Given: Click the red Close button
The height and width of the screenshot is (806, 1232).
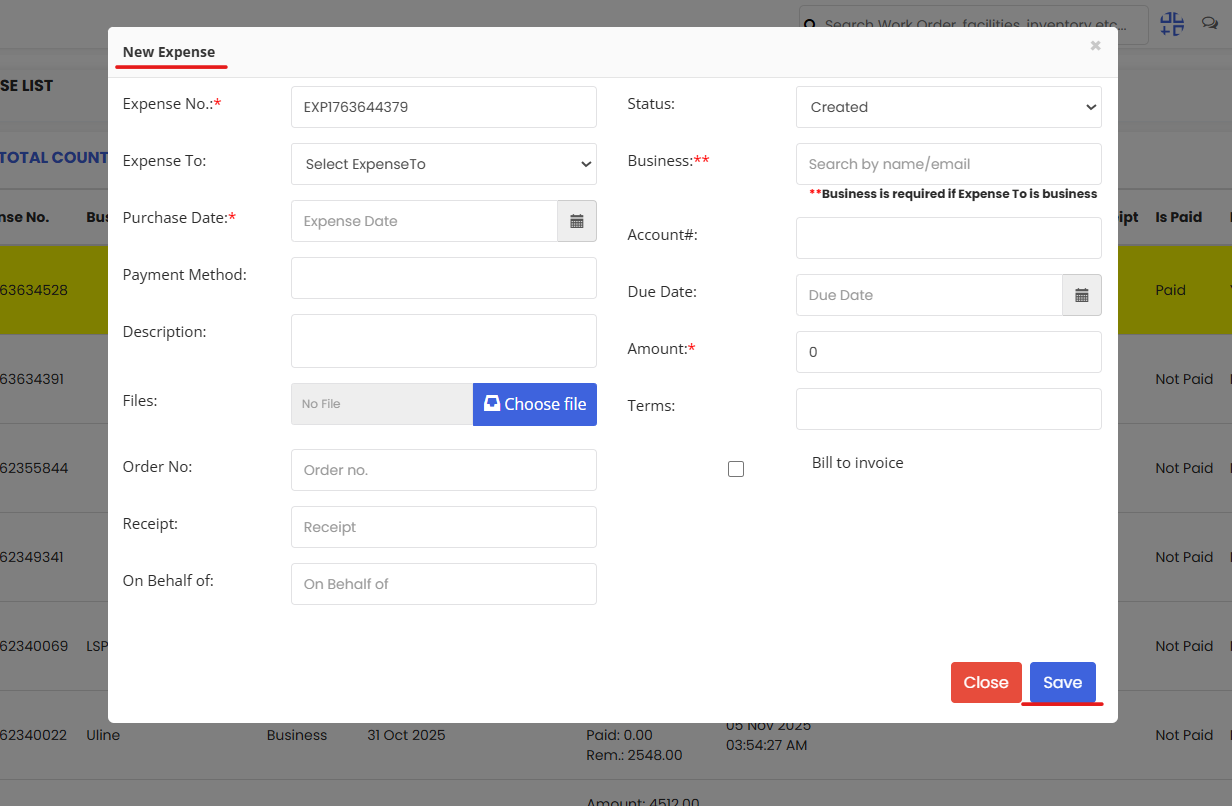Looking at the screenshot, I should pyautogui.click(x=986, y=682).
